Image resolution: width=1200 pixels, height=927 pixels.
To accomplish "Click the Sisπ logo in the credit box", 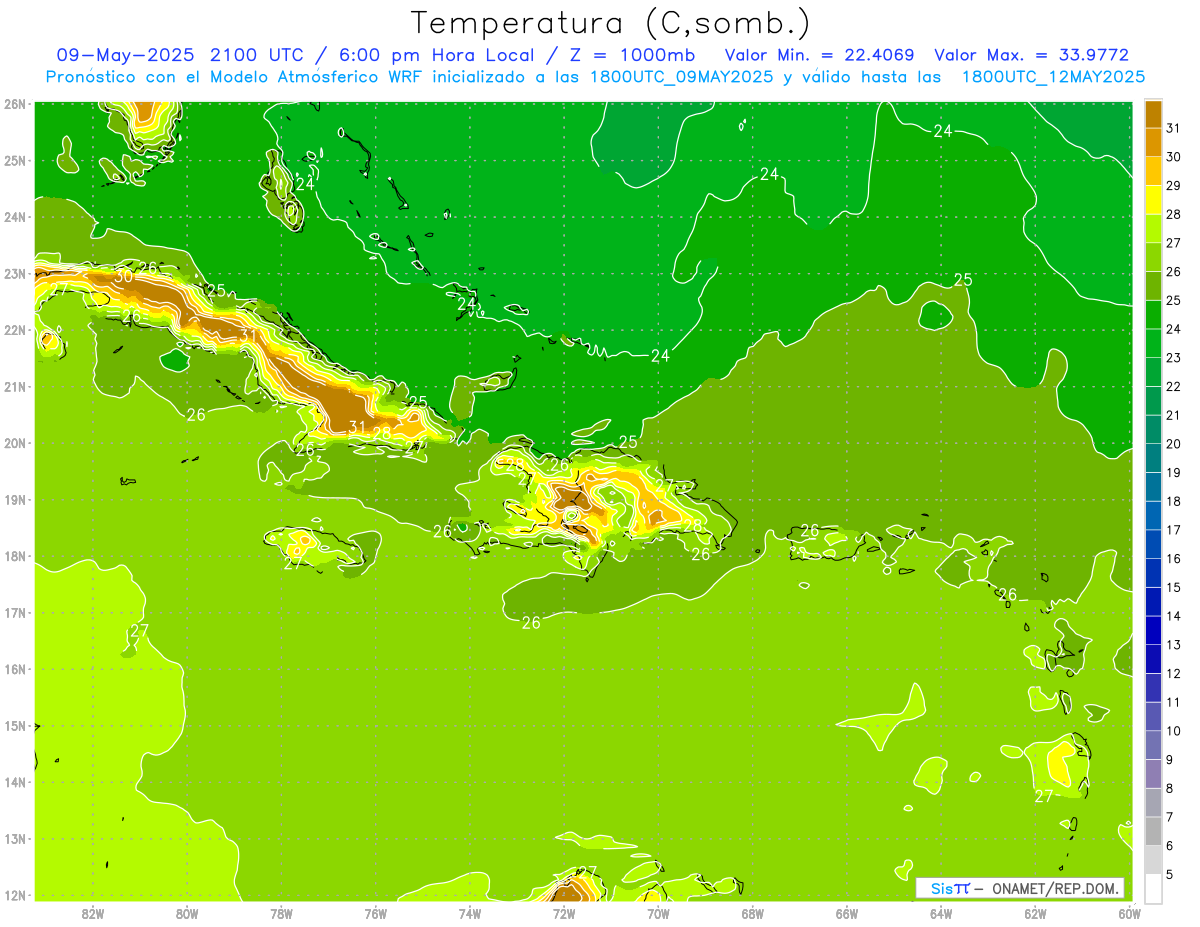I will (950, 888).
